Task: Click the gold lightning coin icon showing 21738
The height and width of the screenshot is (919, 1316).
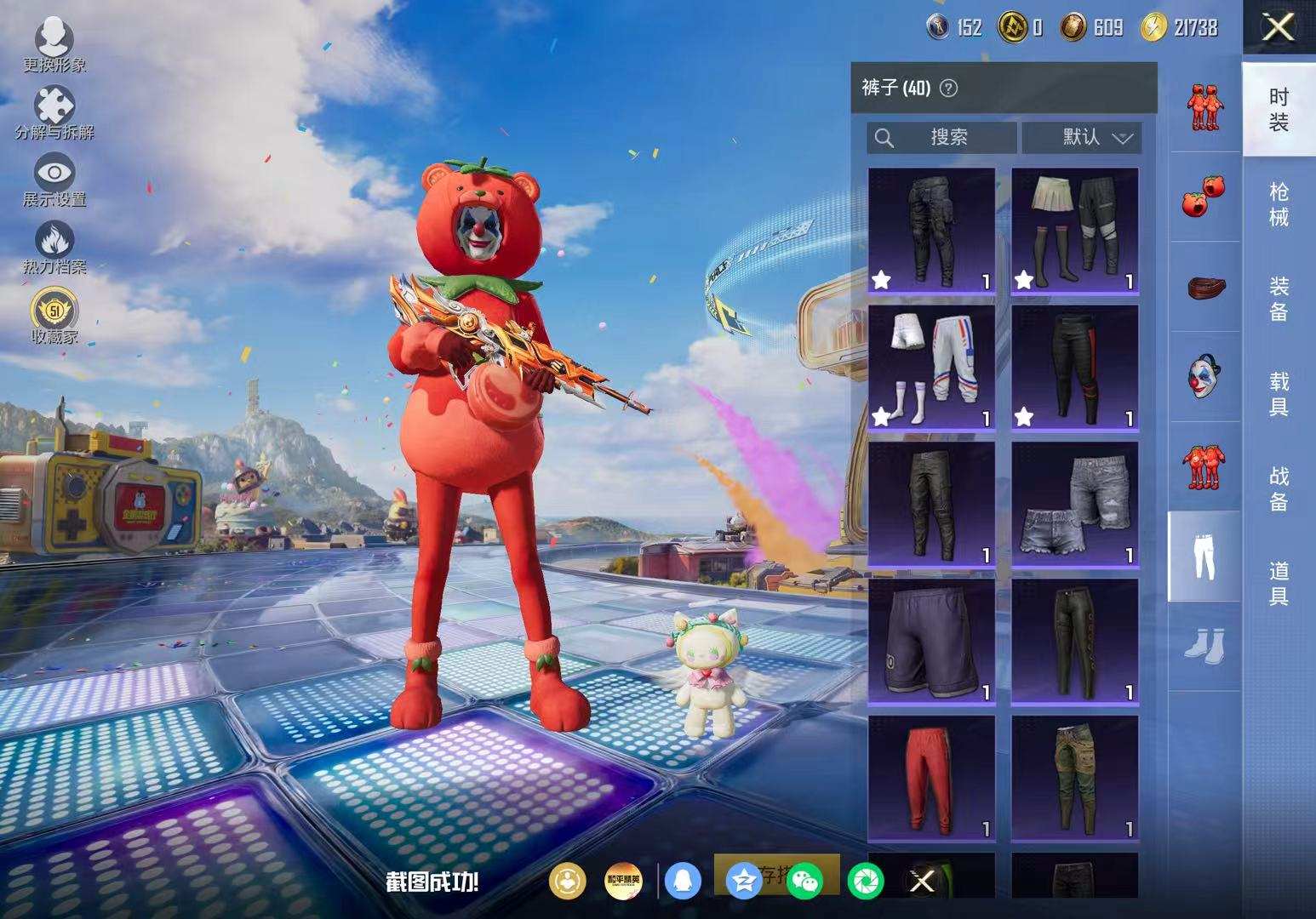Action: click(1153, 27)
